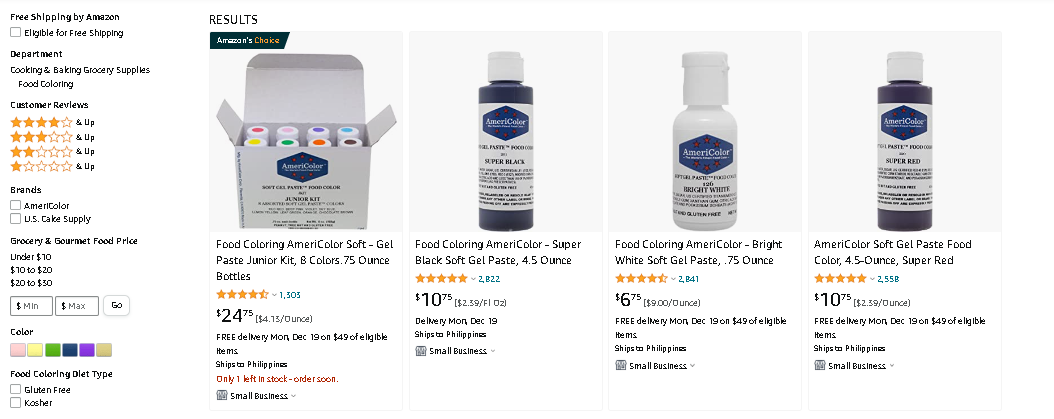
Task: Click the $ Min price input field
Action: coord(32,306)
